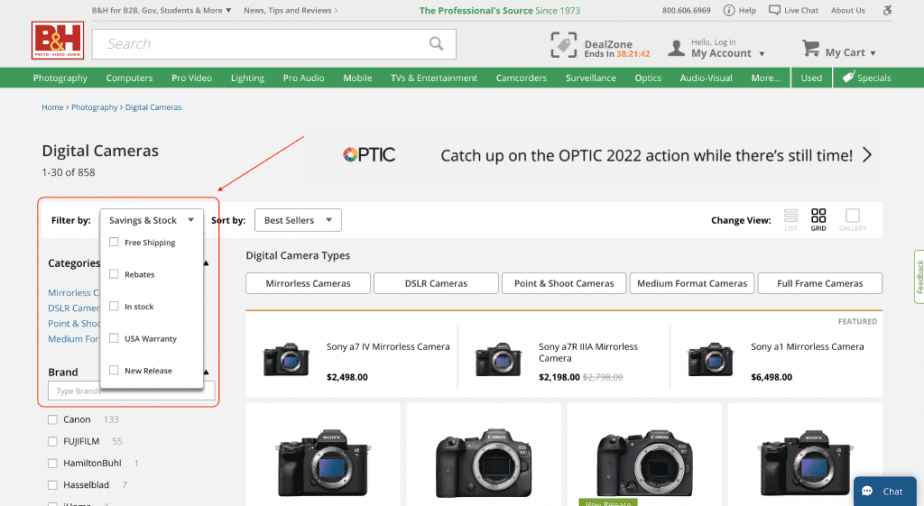This screenshot has width=924, height=506.
Task: Check the In stock filter
Action: (x=114, y=306)
